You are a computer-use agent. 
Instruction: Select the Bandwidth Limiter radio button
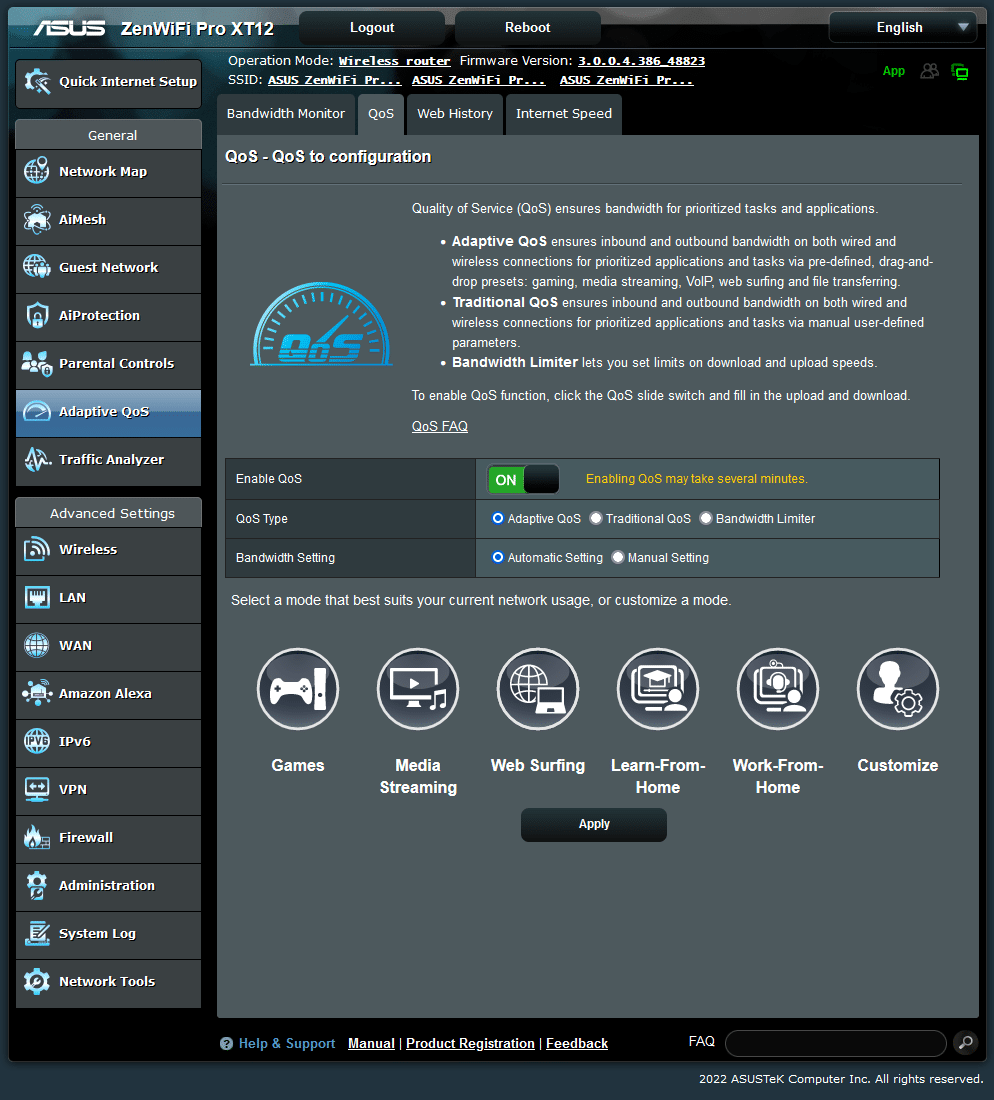706,518
